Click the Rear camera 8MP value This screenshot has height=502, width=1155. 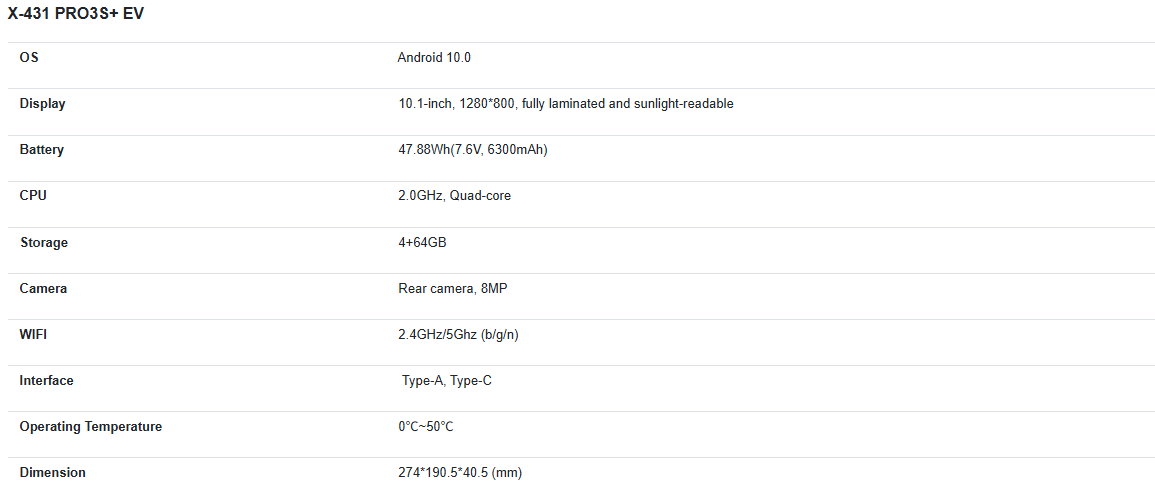pos(453,289)
